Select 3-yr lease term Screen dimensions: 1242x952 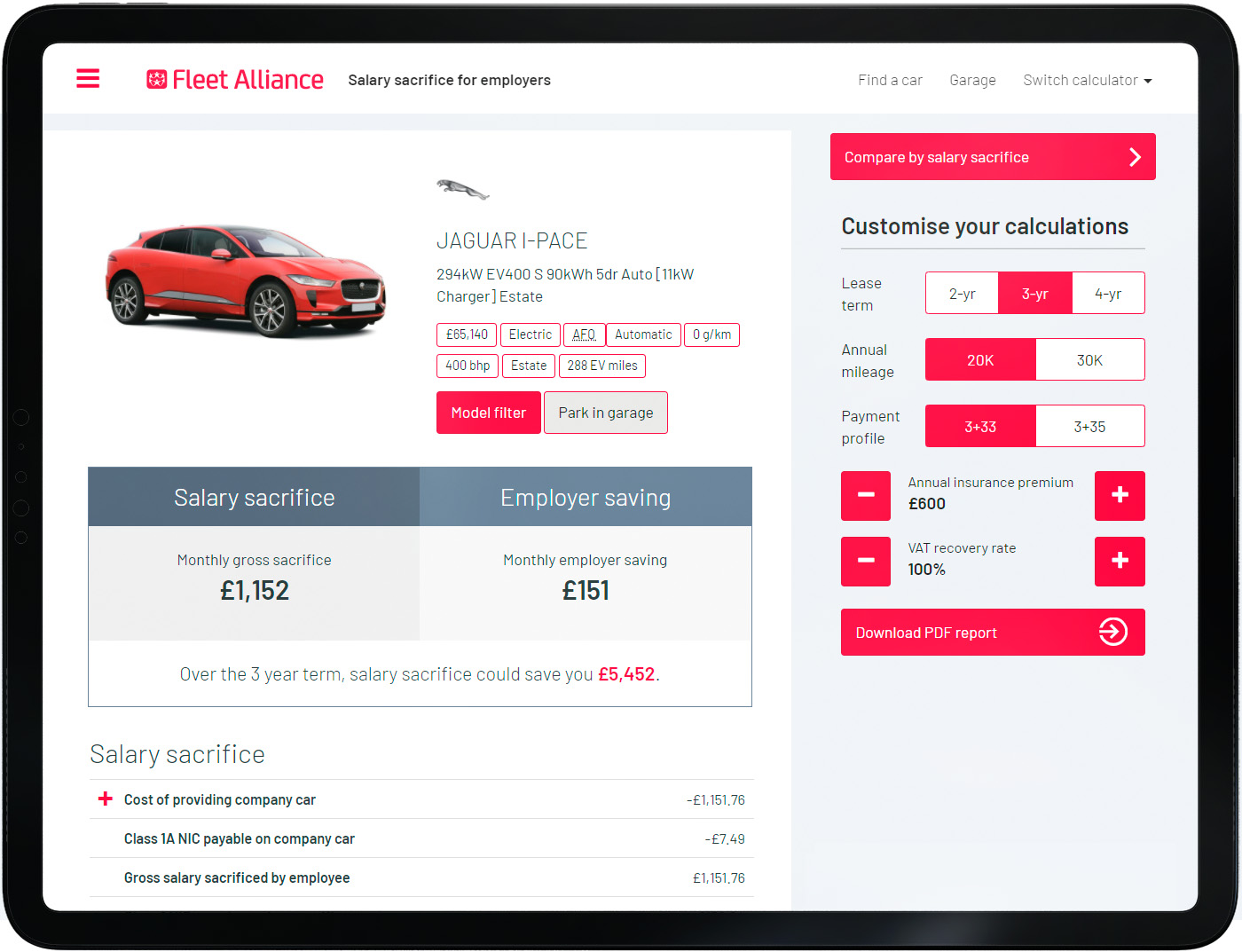(1035, 293)
